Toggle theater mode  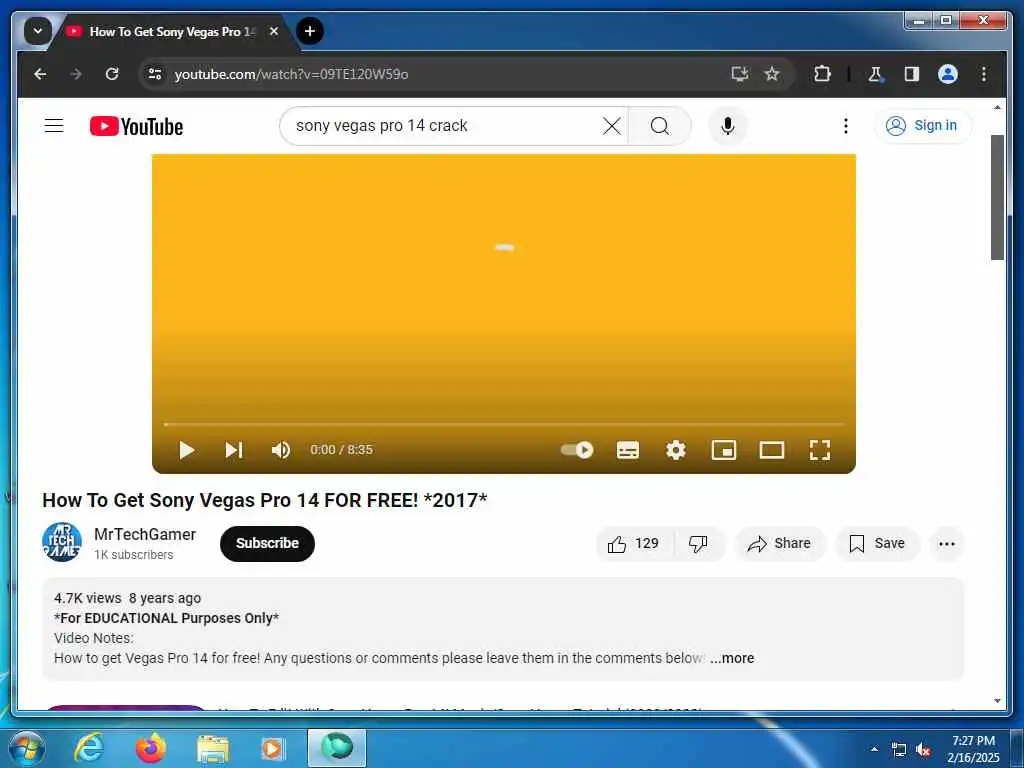coord(771,450)
